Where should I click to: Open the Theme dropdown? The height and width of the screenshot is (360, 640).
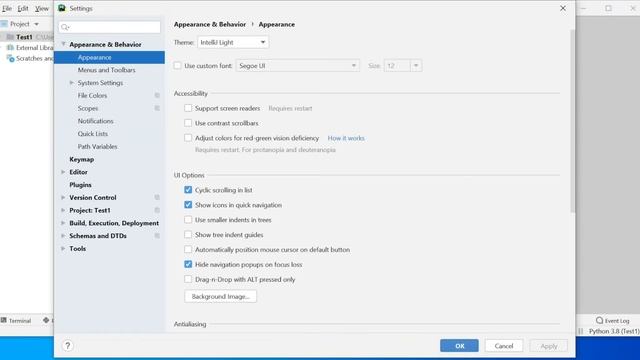(x=233, y=42)
